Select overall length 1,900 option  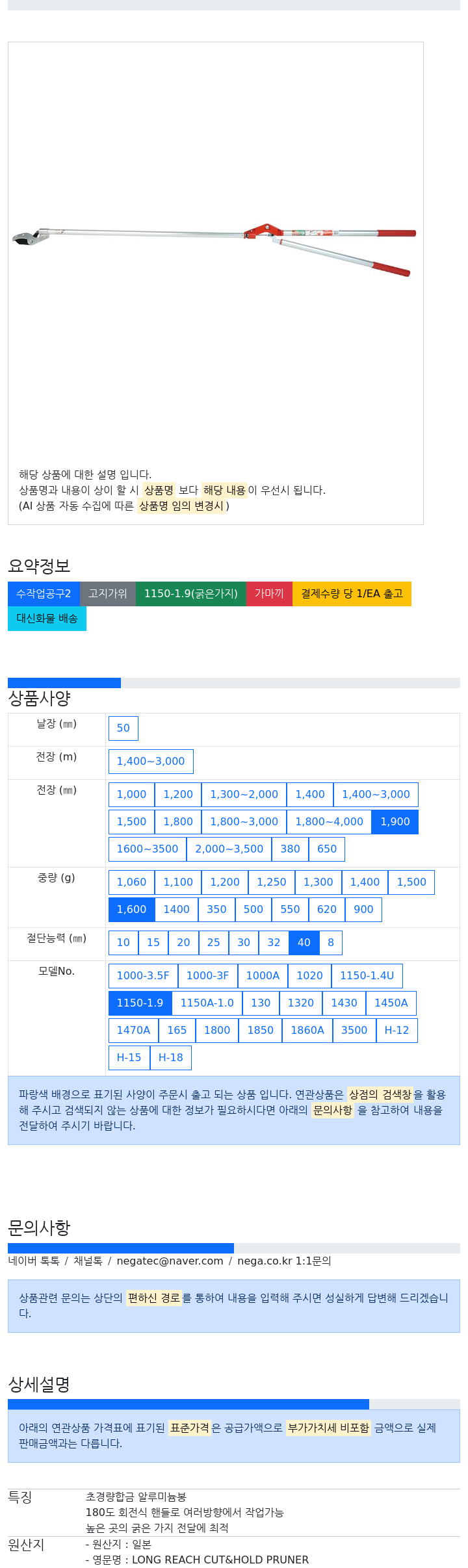pos(395,822)
